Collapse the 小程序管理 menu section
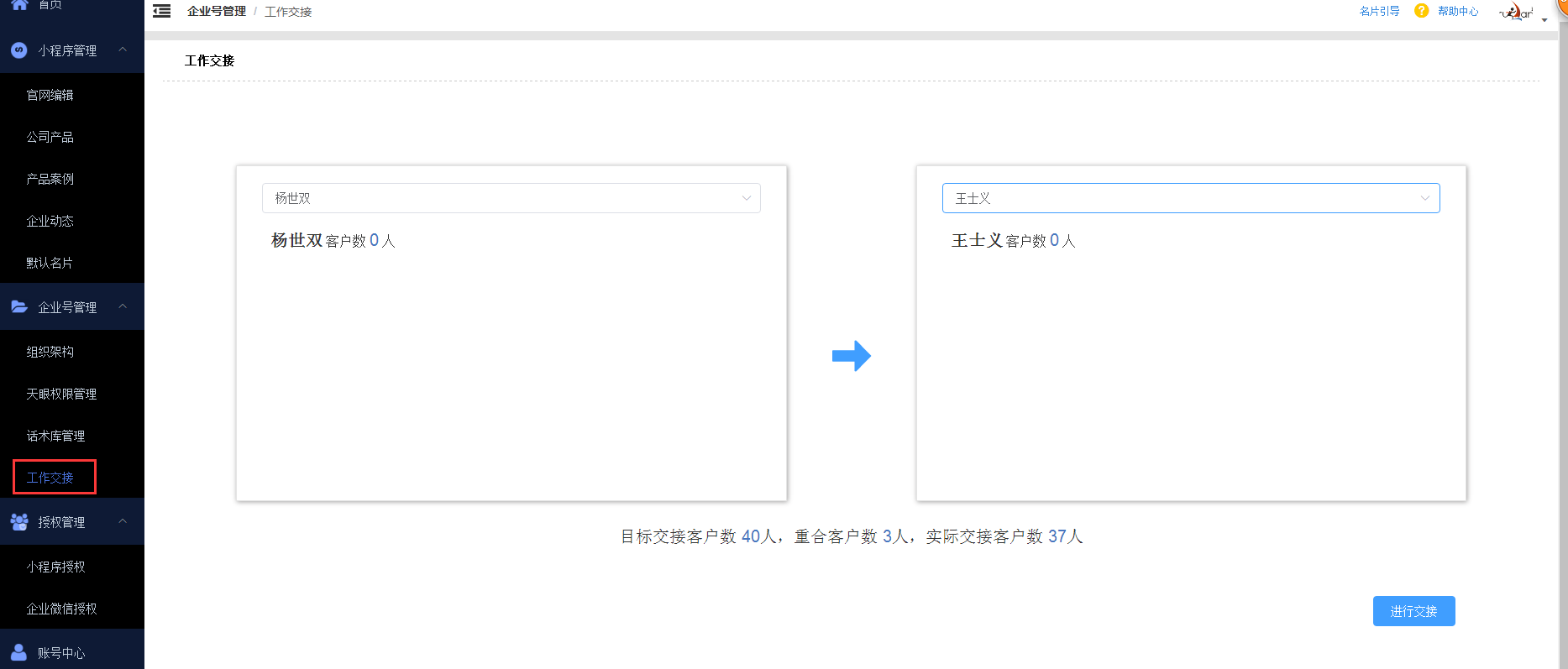 point(123,50)
